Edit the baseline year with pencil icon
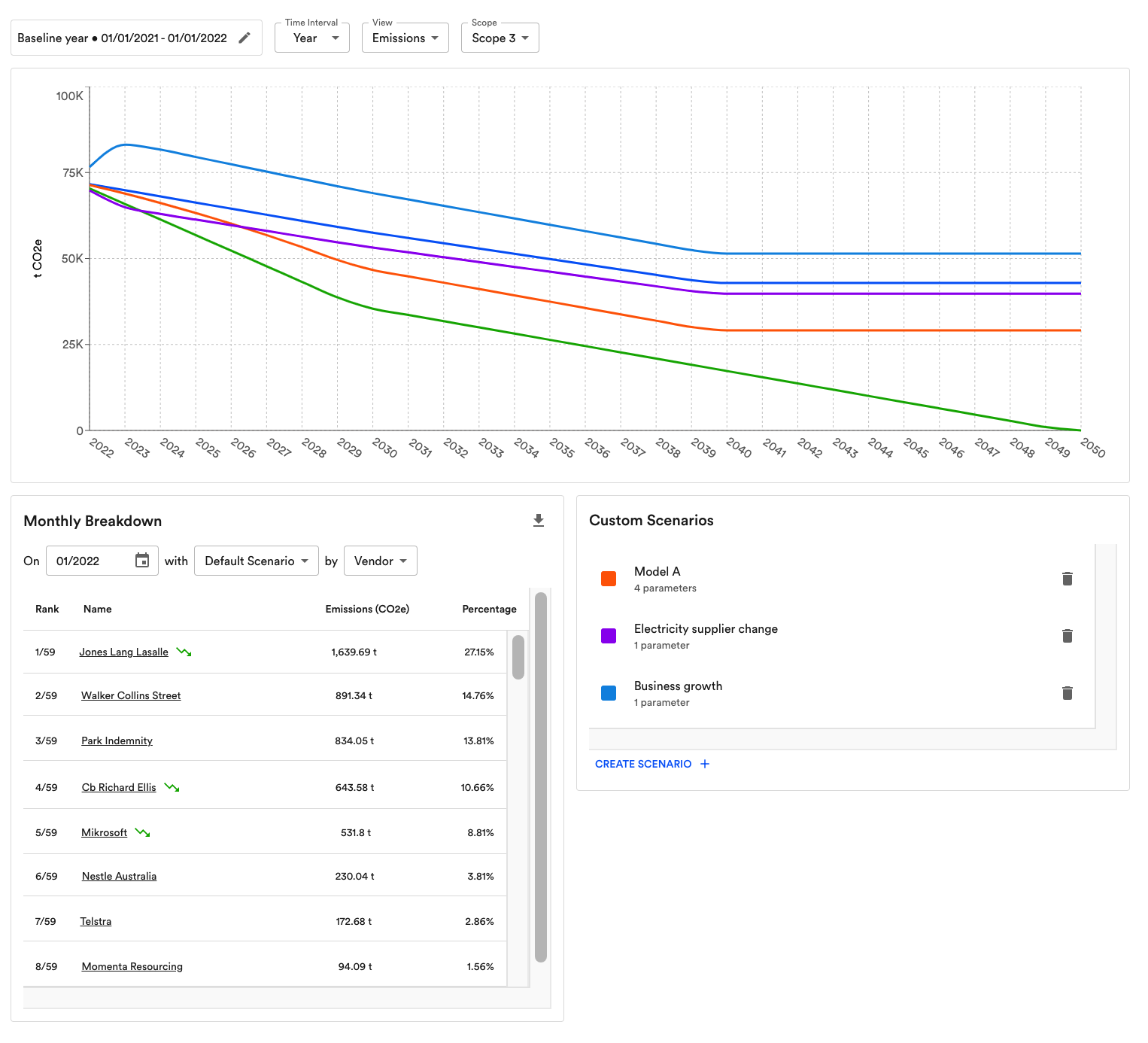 click(x=244, y=38)
